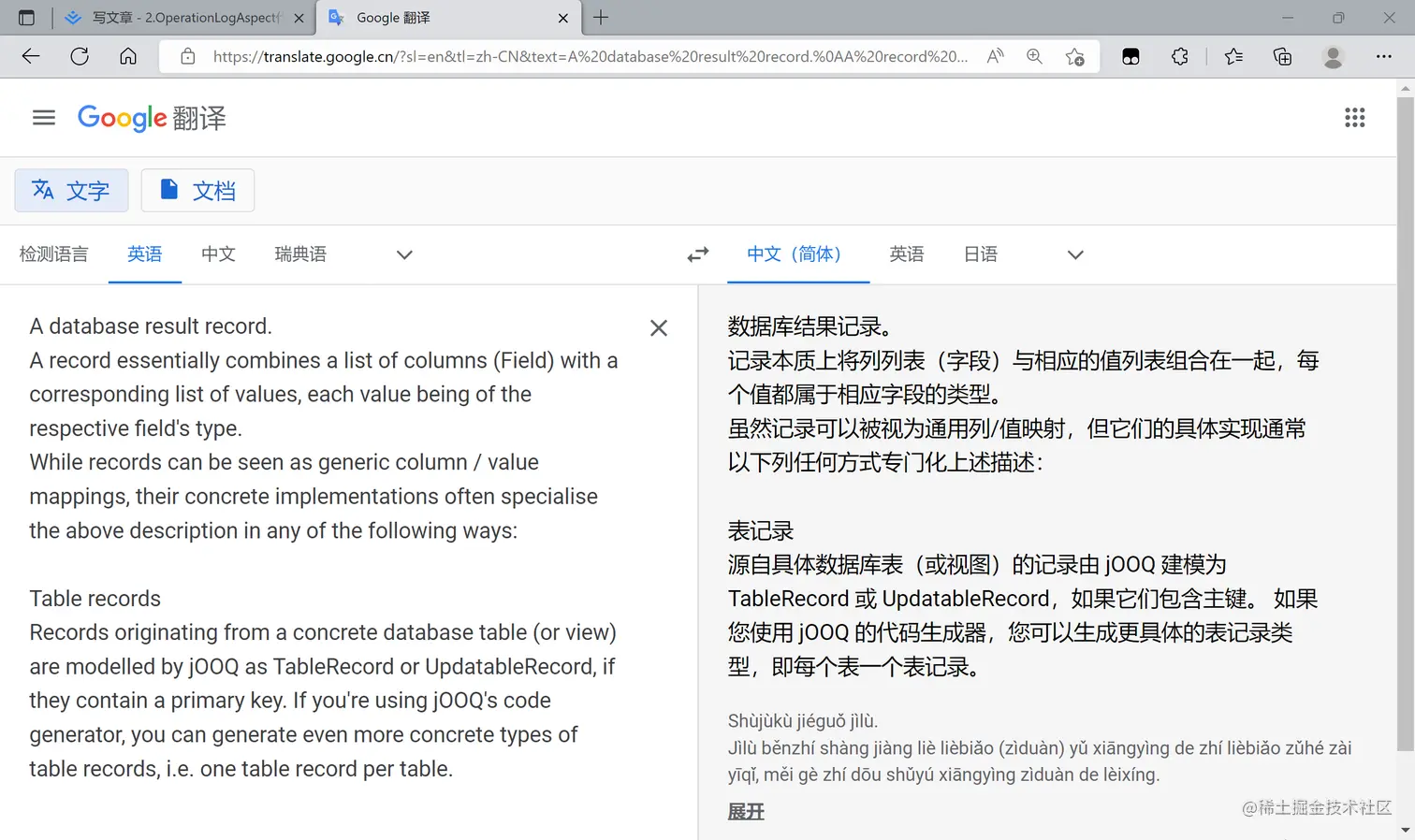Image resolution: width=1415 pixels, height=840 pixels.
Task: Open browser Settings and more menu
Action: pos(1384,56)
